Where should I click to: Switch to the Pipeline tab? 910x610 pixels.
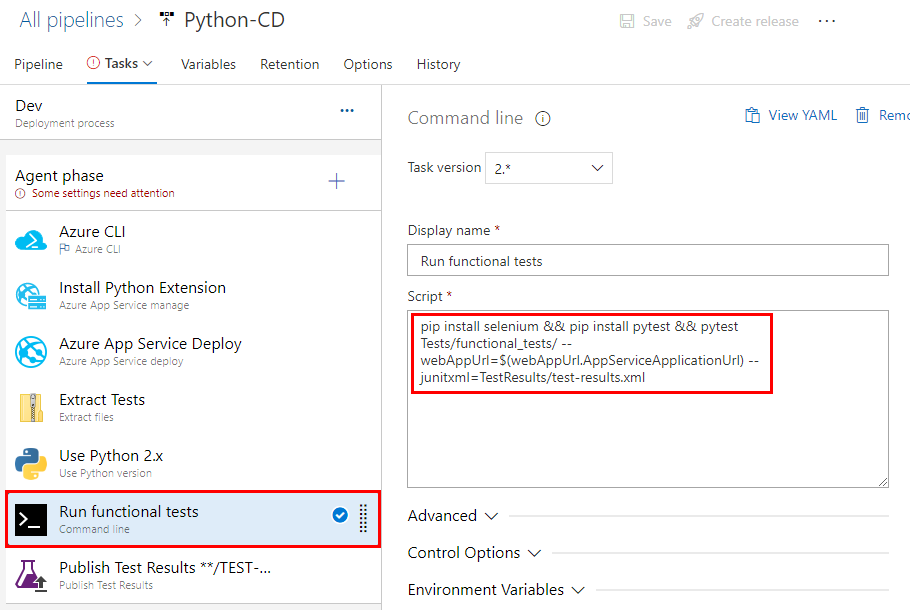click(x=38, y=64)
